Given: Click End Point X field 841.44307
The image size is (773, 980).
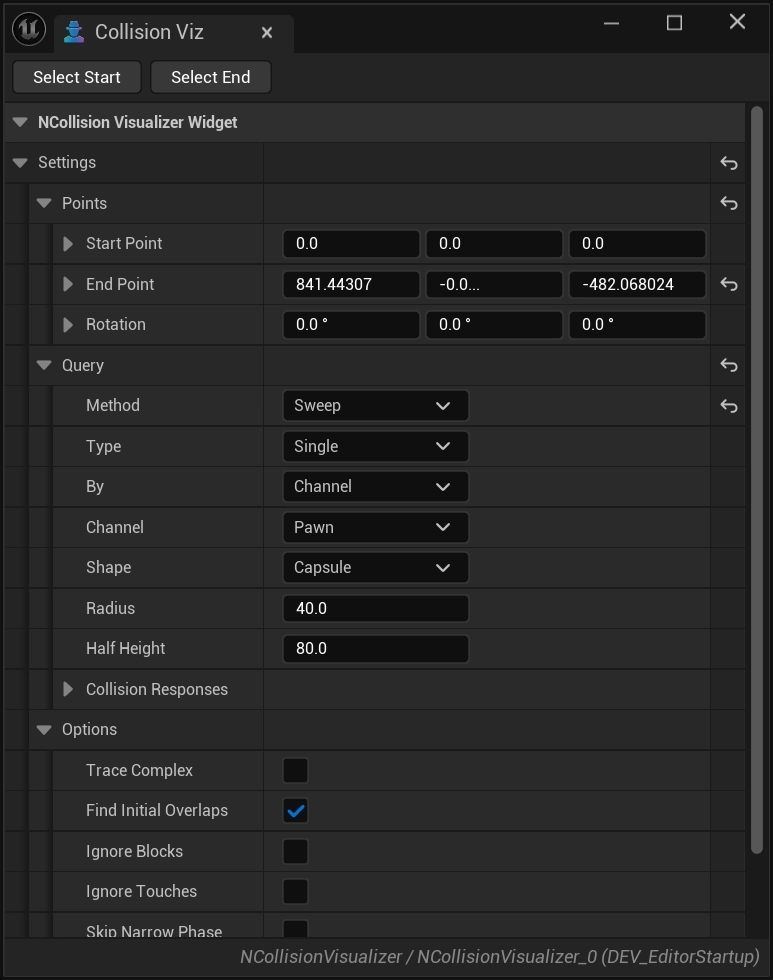Looking at the screenshot, I should tap(351, 284).
